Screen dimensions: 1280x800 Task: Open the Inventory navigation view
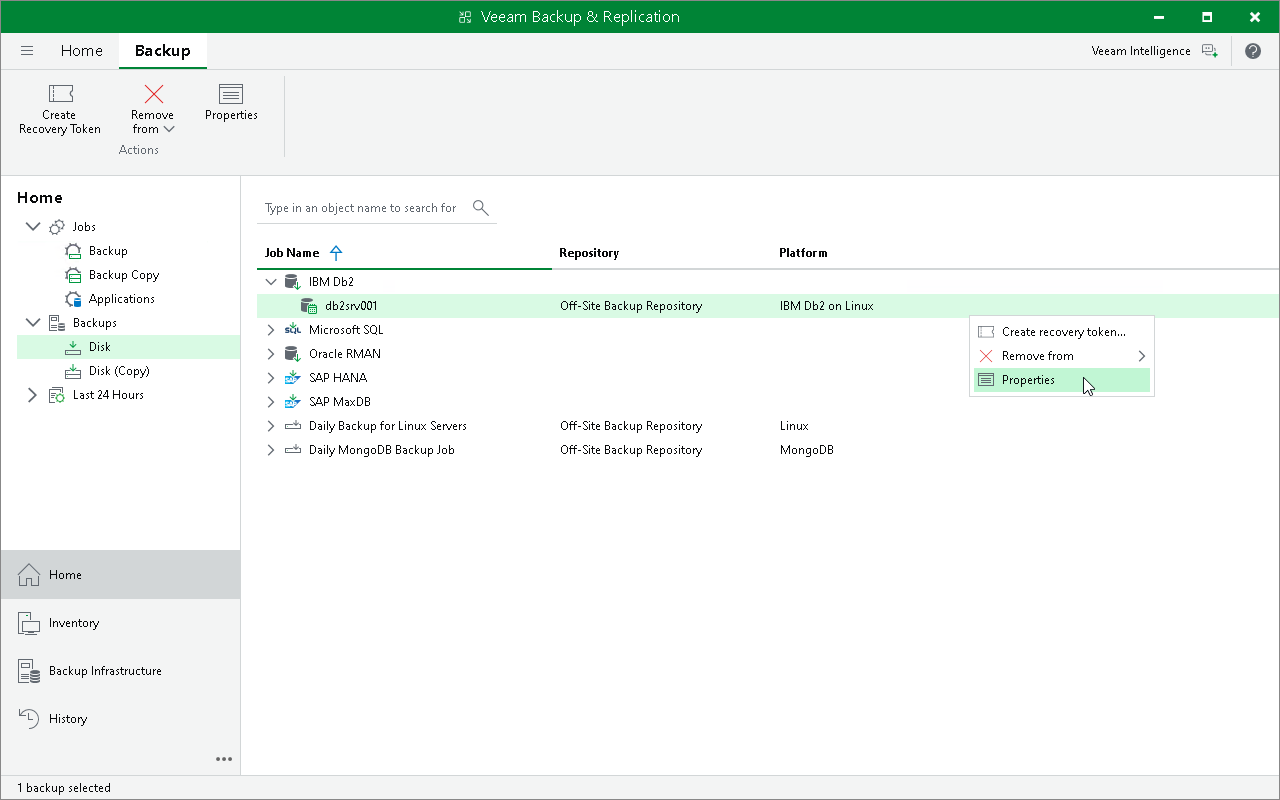point(120,623)
